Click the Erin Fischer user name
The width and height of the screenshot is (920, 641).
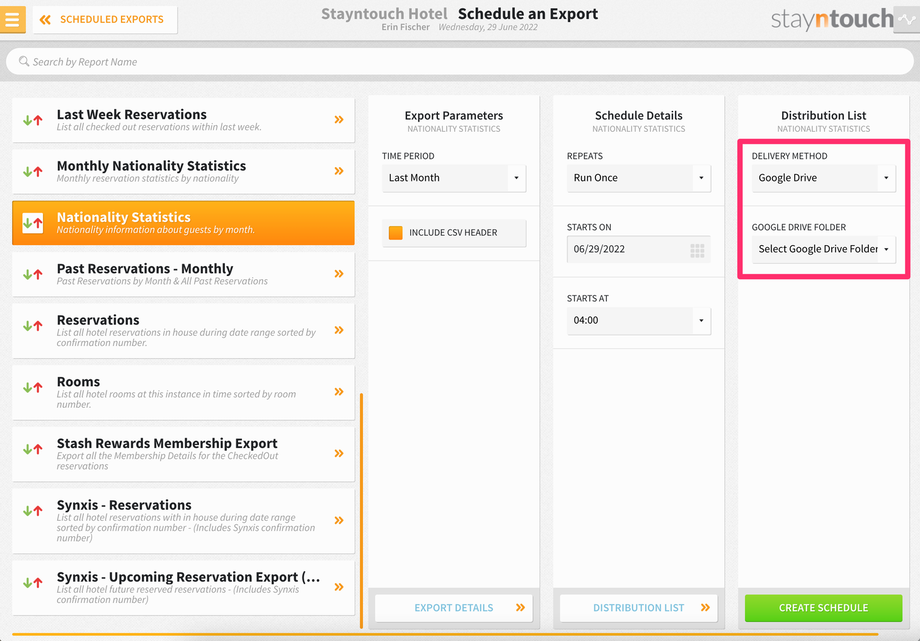[405, 27]
